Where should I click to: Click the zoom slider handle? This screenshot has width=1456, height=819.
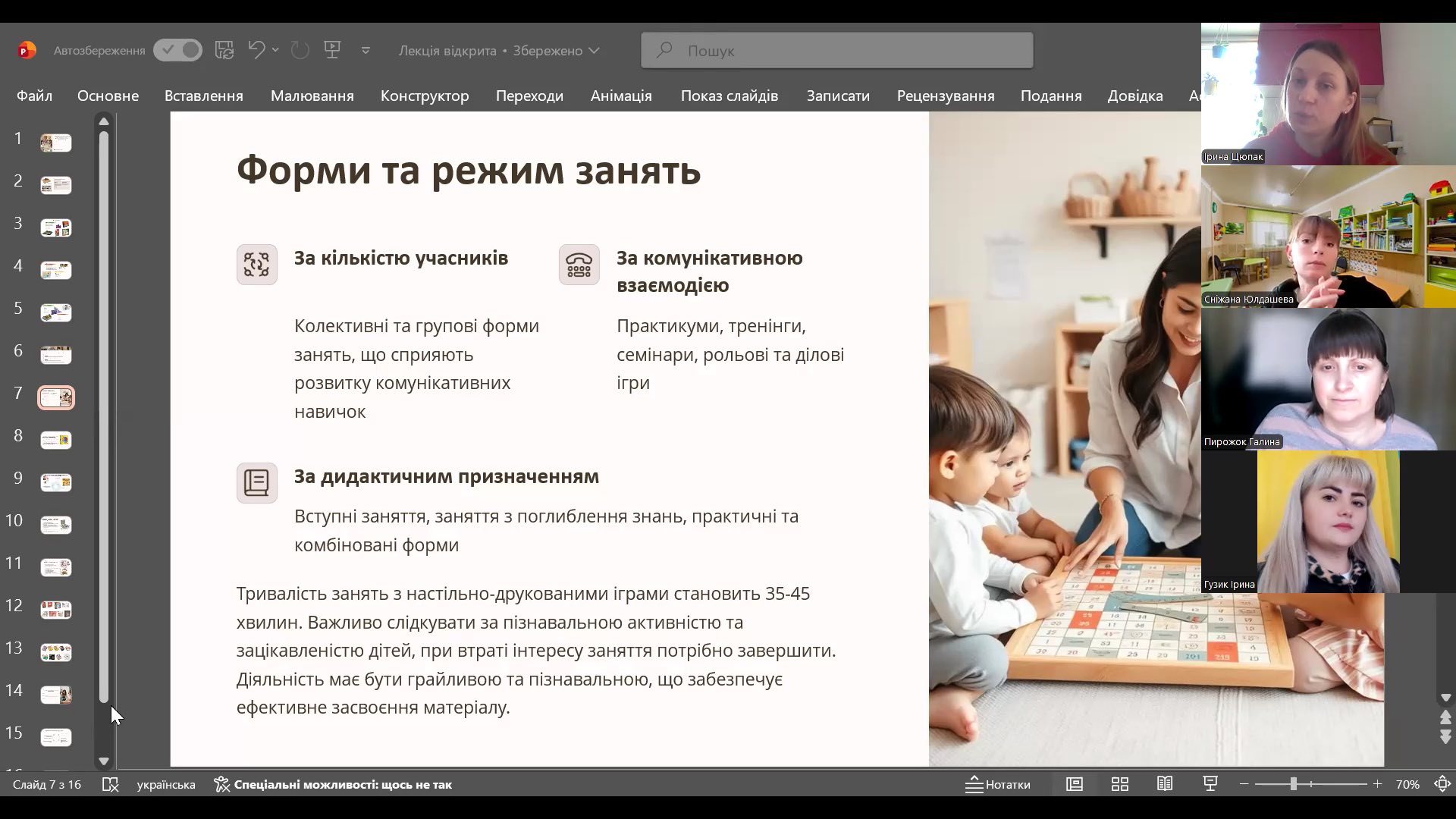pyautogui.click(x=1294, y=784)
